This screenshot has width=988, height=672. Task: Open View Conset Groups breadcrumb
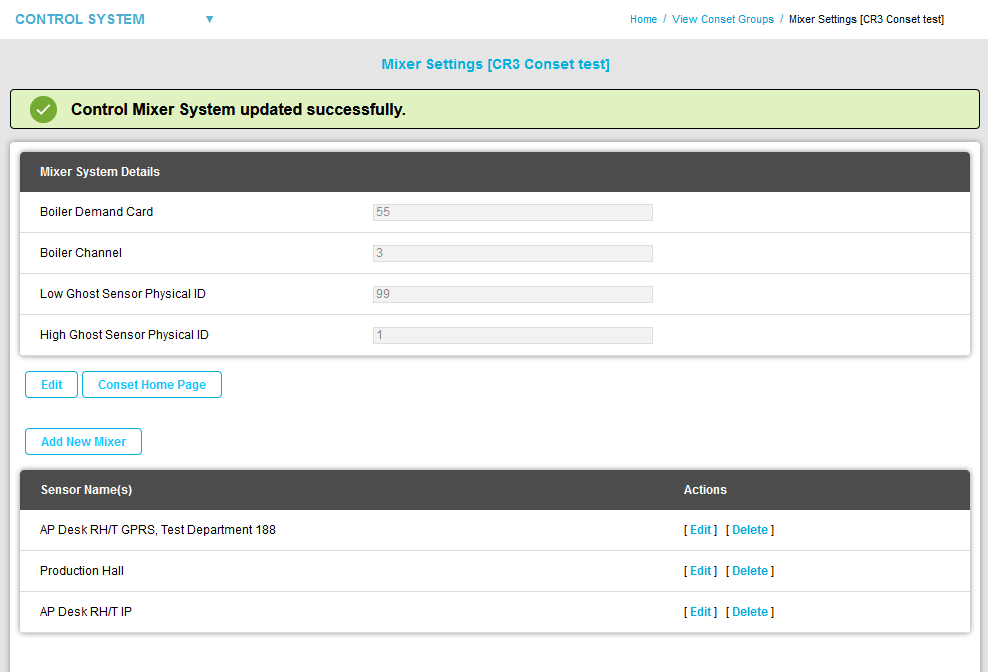coord(722,19)
